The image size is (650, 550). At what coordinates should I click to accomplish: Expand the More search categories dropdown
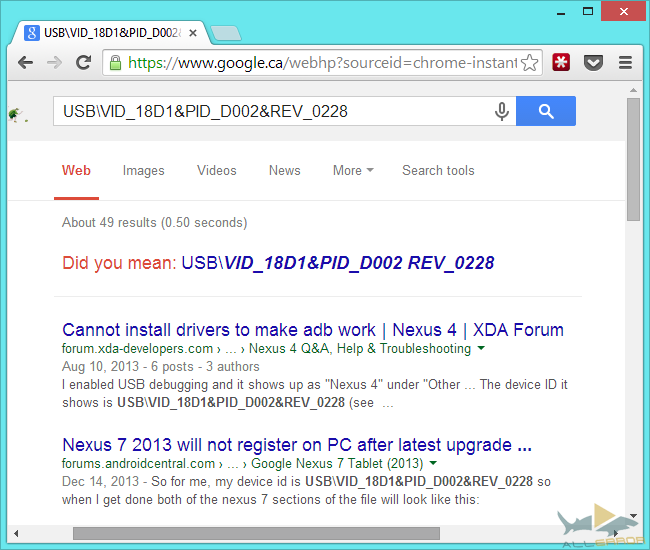pyautogui.click(x=353, y=170)
